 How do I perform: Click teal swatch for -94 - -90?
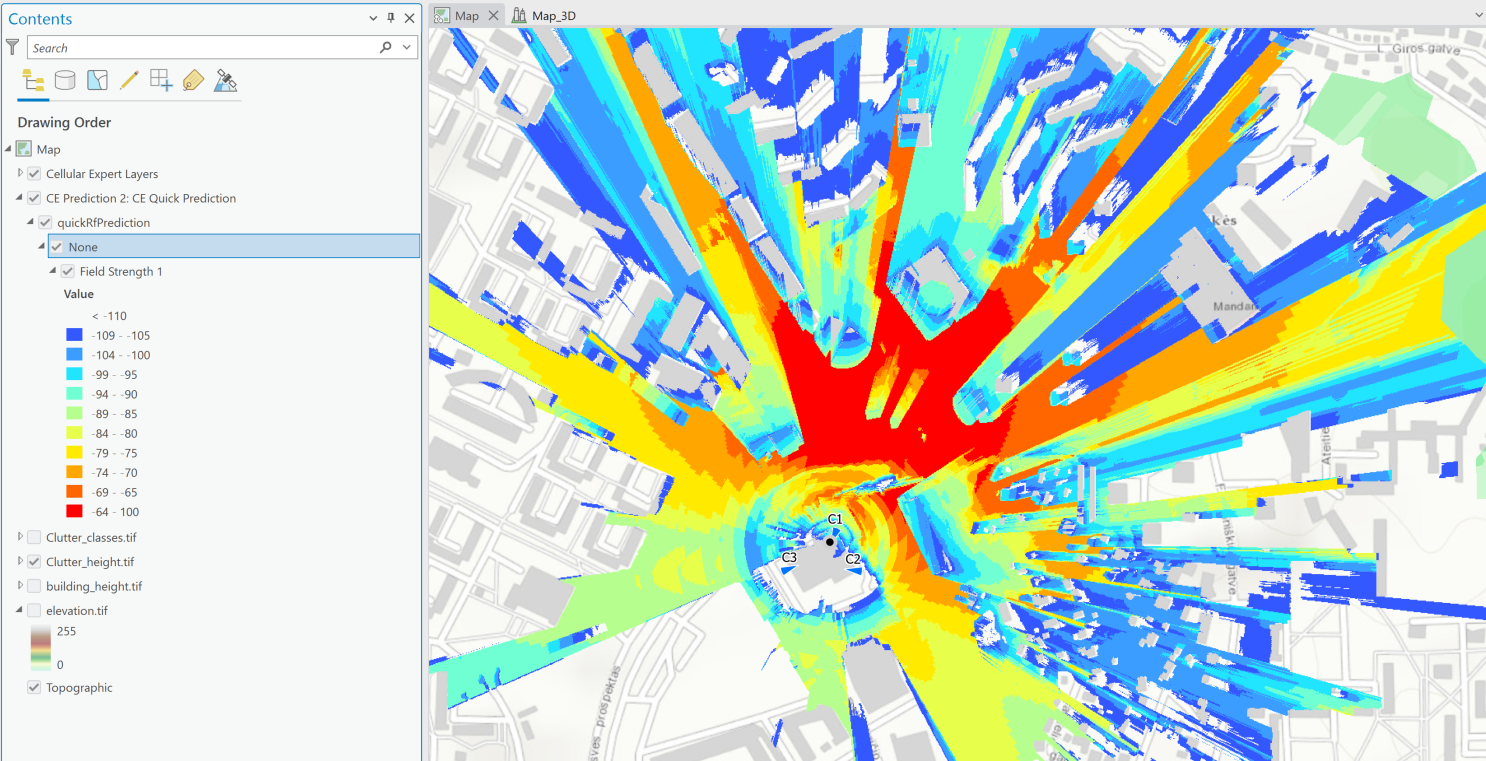click(x=74, y=394)
